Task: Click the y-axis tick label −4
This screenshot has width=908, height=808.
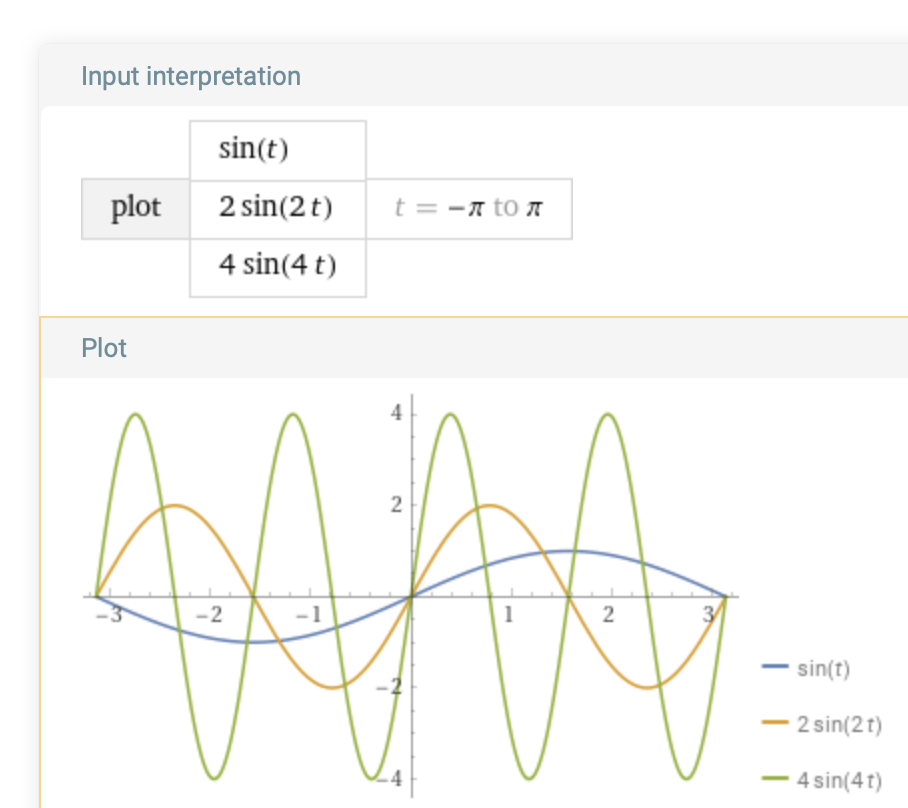Action: 393,779
